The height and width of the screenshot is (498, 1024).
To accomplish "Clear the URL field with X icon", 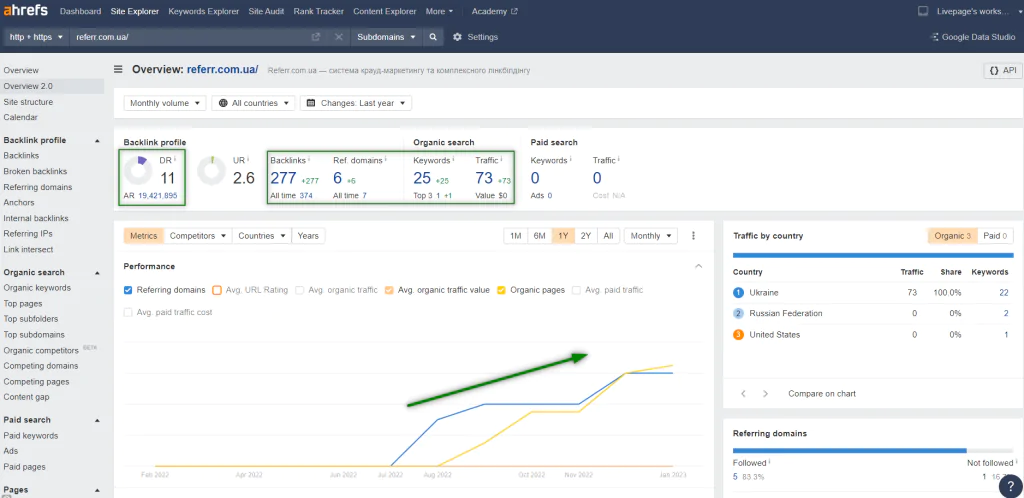I will (338, 37).
